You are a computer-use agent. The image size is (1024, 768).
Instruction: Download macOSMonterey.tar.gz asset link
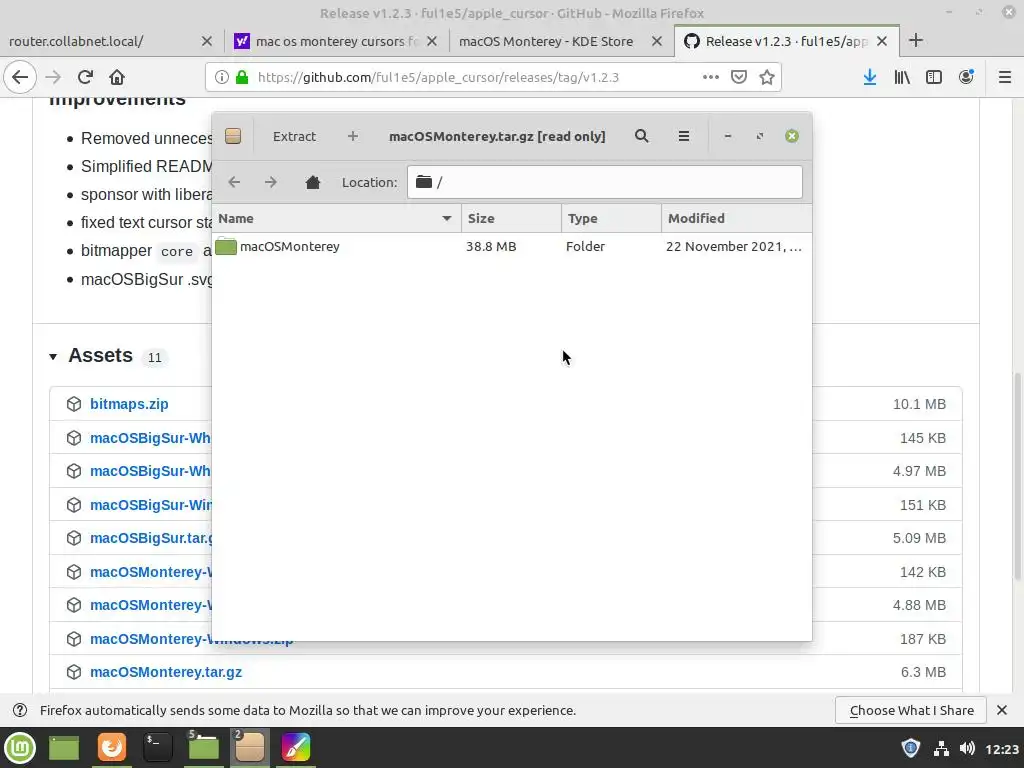[x=166, y=672]
